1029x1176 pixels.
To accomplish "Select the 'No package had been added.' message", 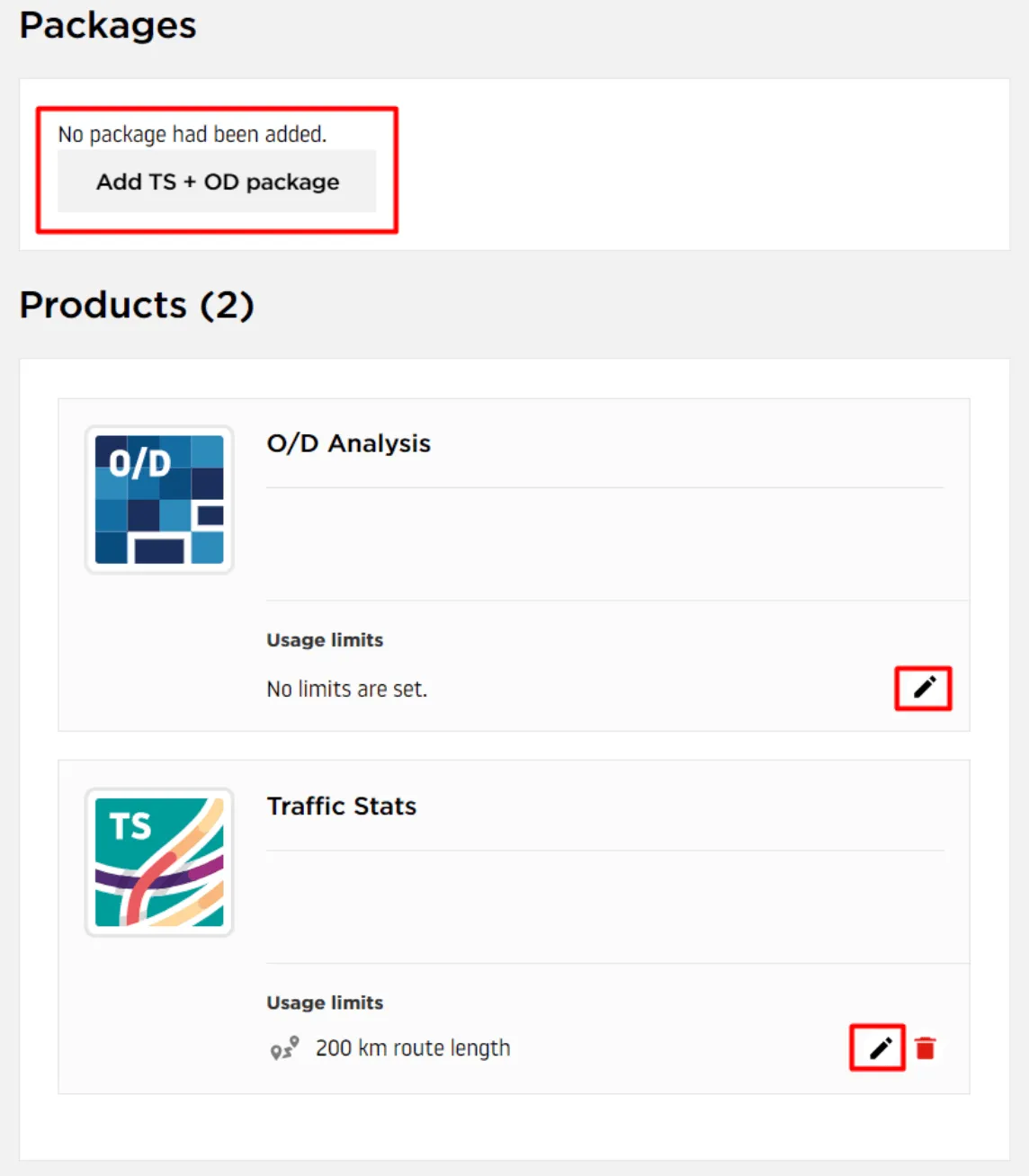I will (x=192, y=134).
